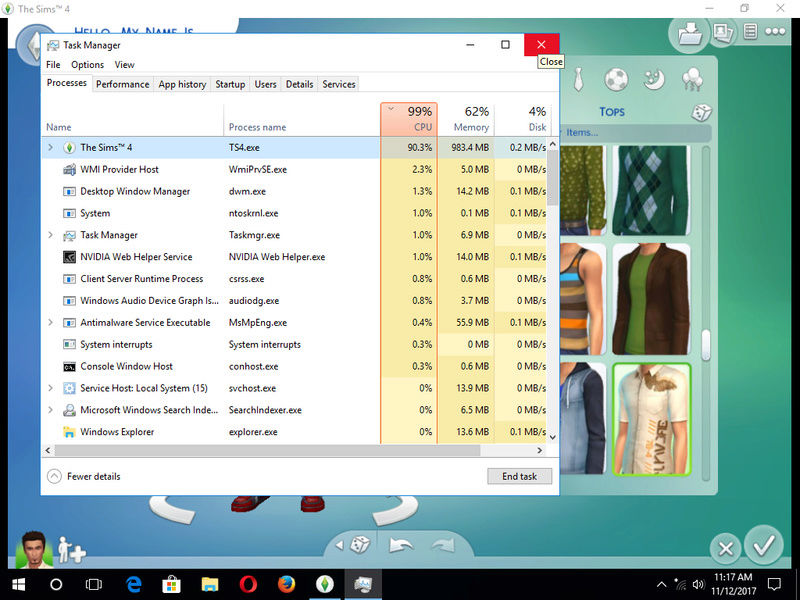
Task: Randomize tops with the dice icon
Action: (701, 113)
